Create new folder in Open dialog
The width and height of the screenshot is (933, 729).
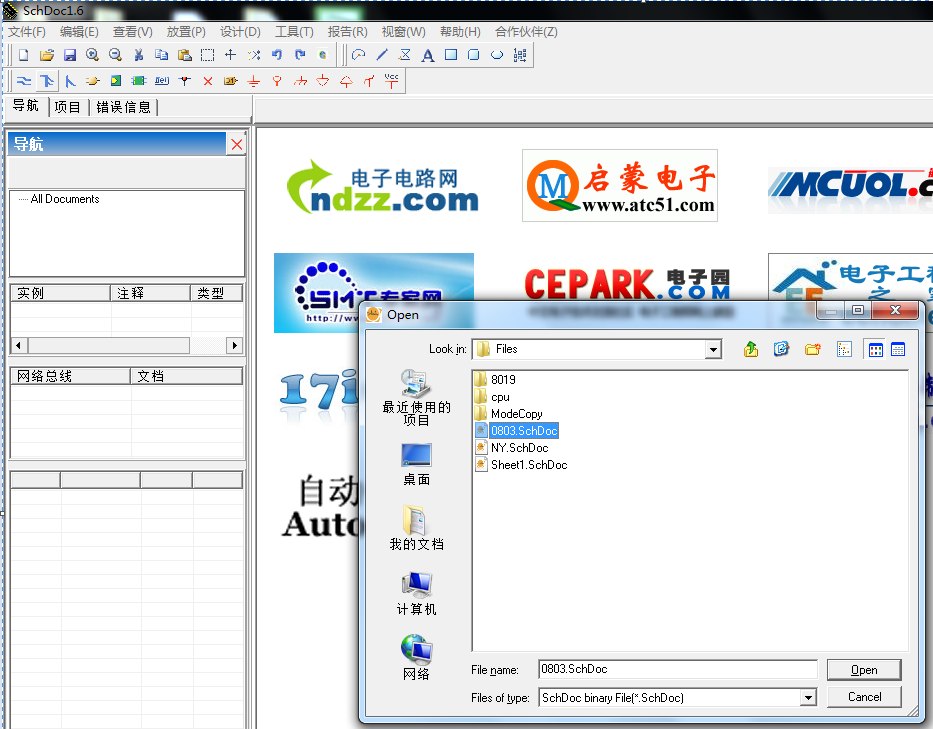[812, 349]
